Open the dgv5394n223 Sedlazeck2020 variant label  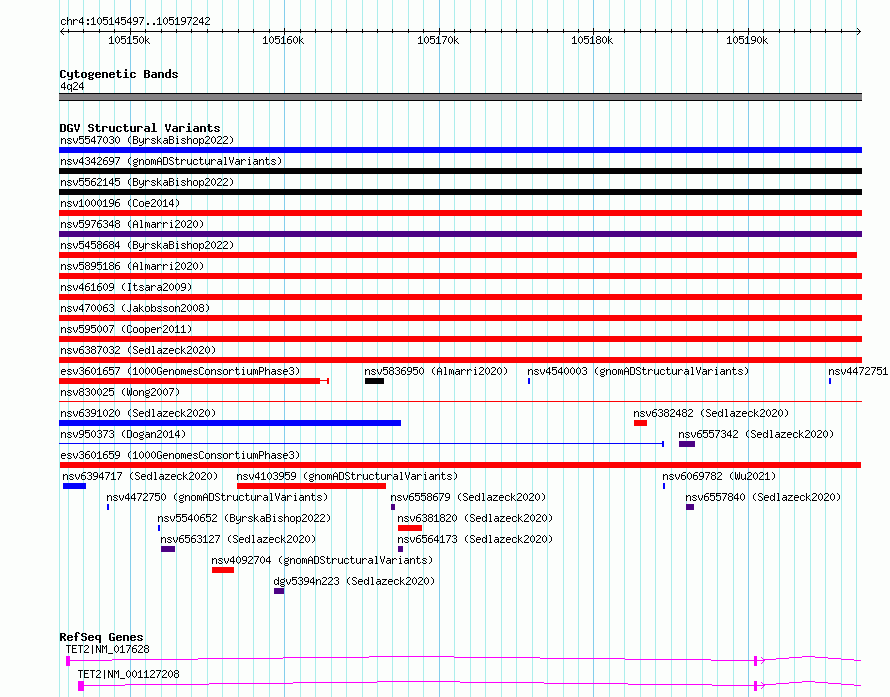point(354,581)
